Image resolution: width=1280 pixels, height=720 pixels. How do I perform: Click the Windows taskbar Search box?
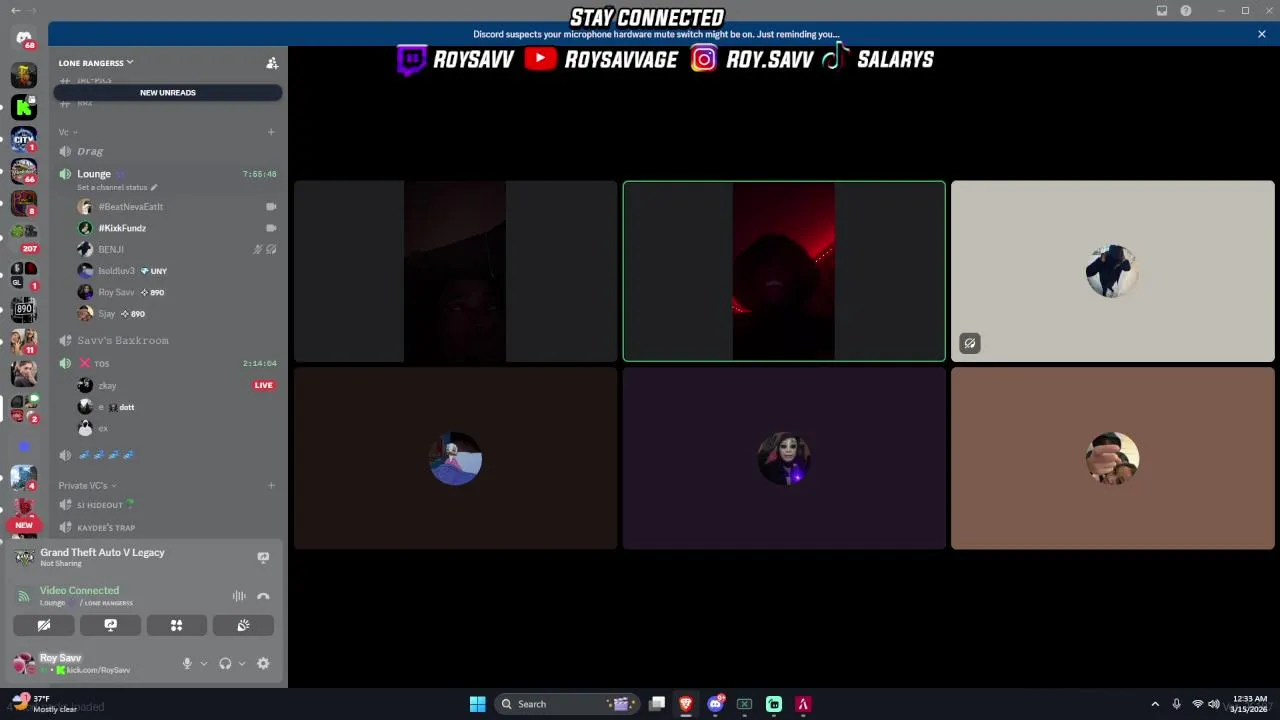(x=568, y=704)
